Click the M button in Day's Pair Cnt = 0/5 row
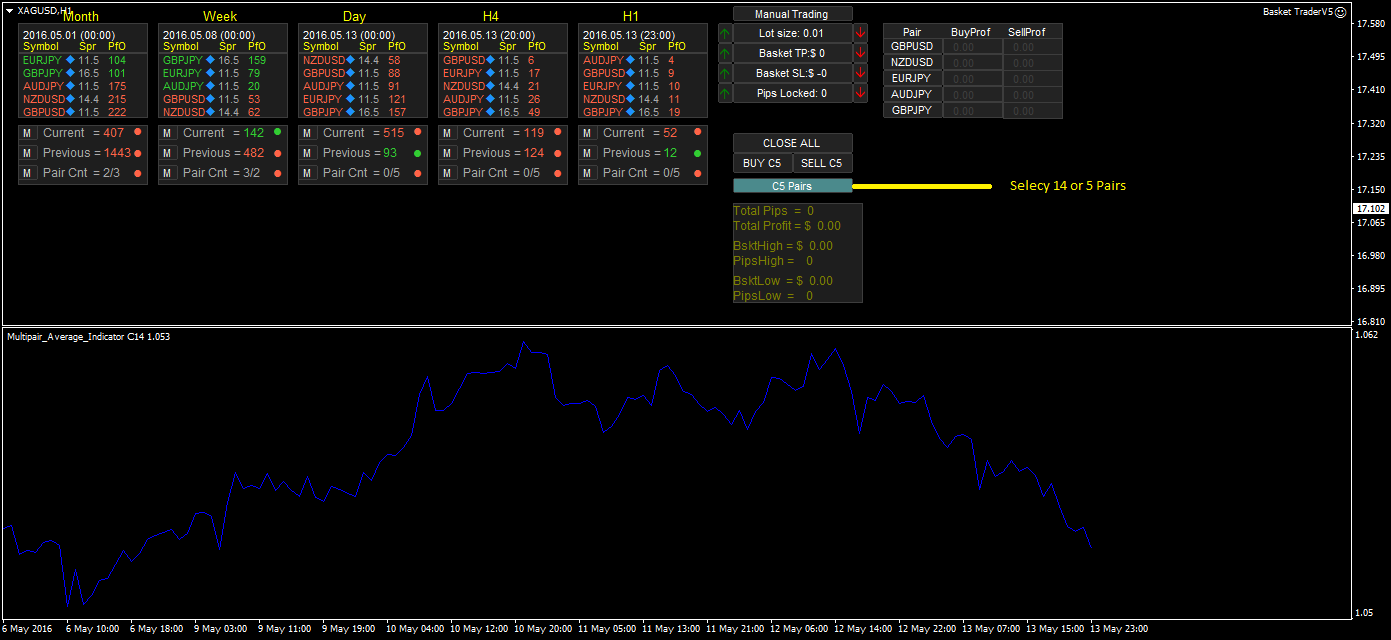The width and height of the screenshot is (1391, 640). 307,173
